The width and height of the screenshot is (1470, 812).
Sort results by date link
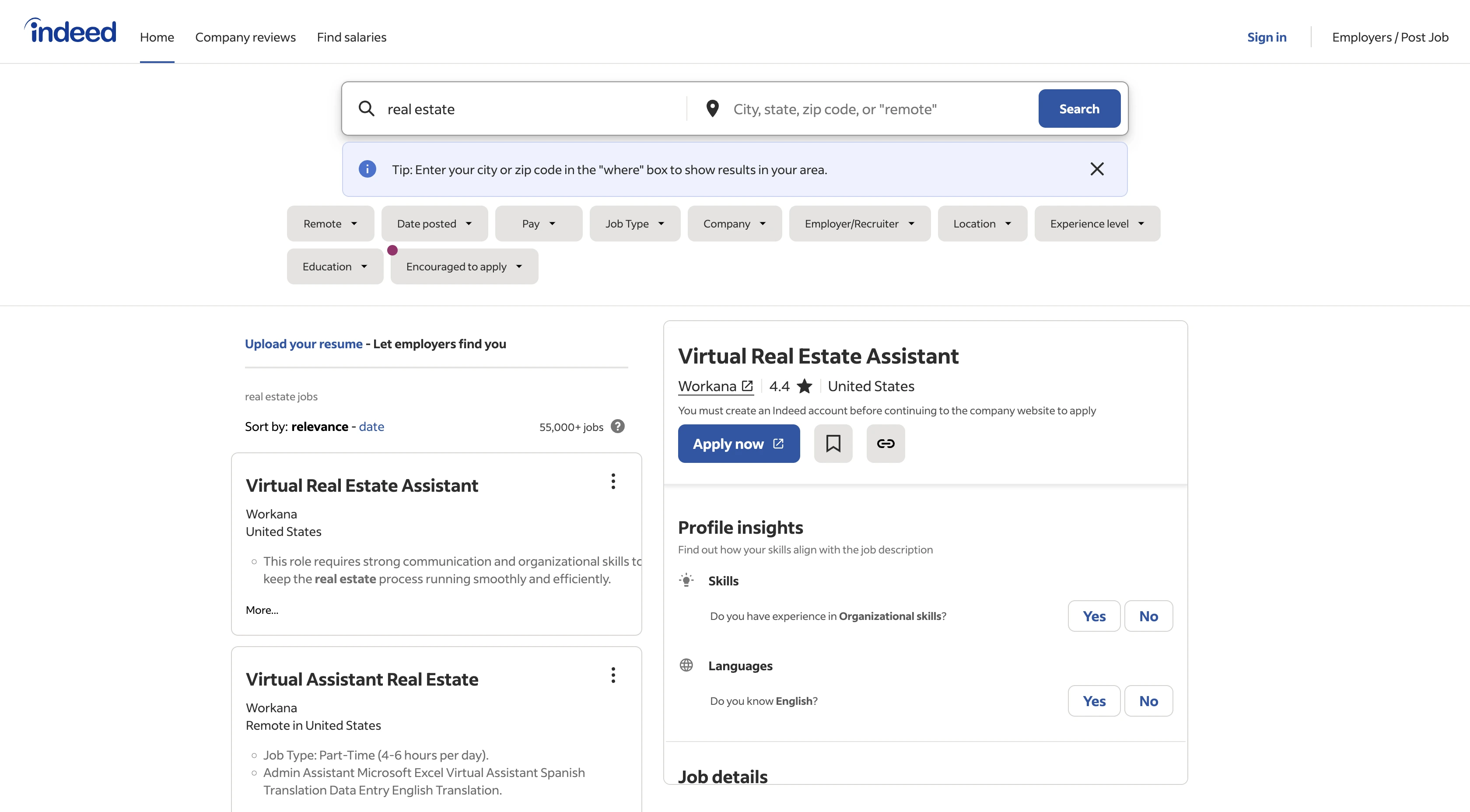[371, 426]
